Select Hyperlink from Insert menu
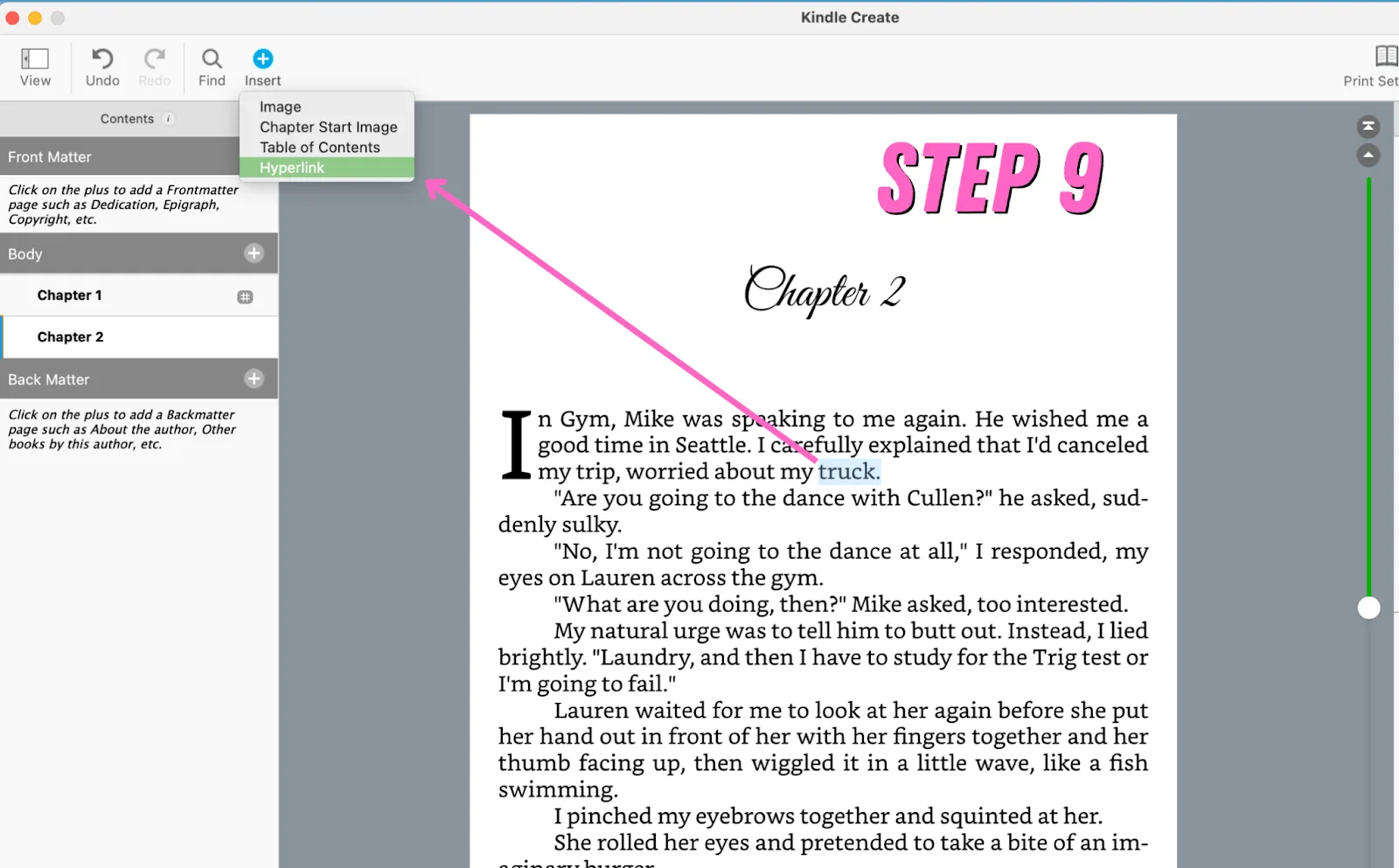Image resolution: width=1399 pixels, height=868 pixels. click(326, 168)
